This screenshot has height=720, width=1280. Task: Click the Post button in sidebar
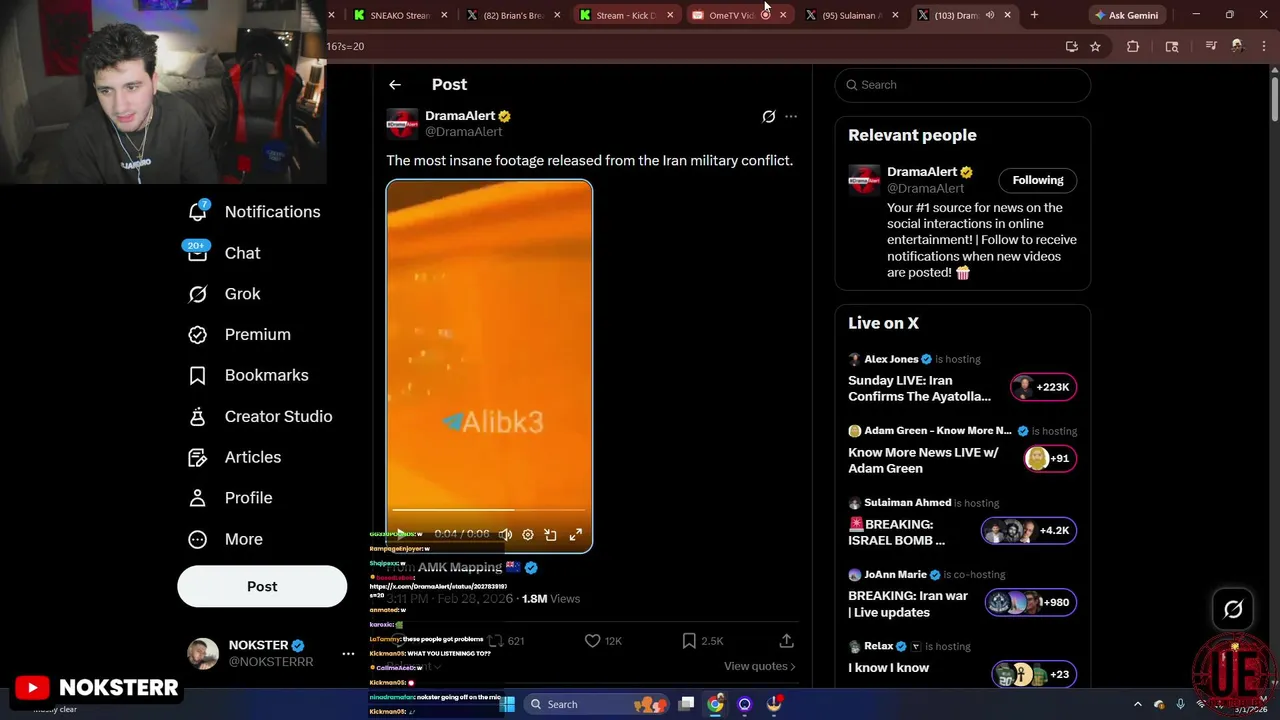coord(262,586)
